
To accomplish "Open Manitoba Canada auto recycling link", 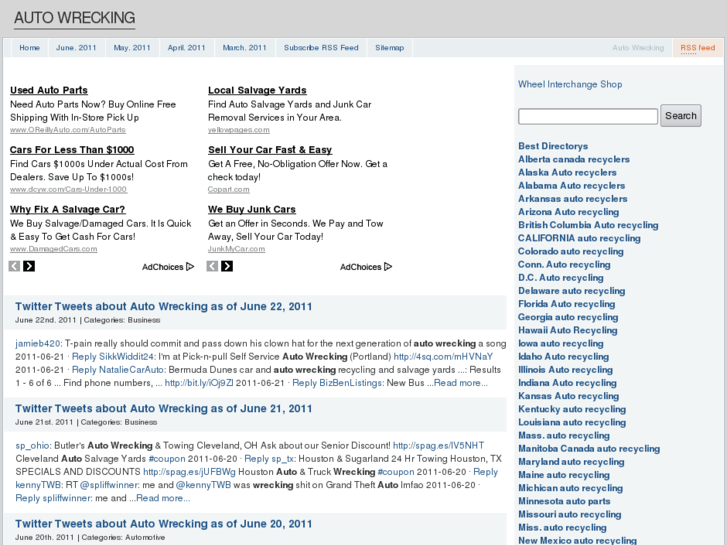I will coord(589,449).
